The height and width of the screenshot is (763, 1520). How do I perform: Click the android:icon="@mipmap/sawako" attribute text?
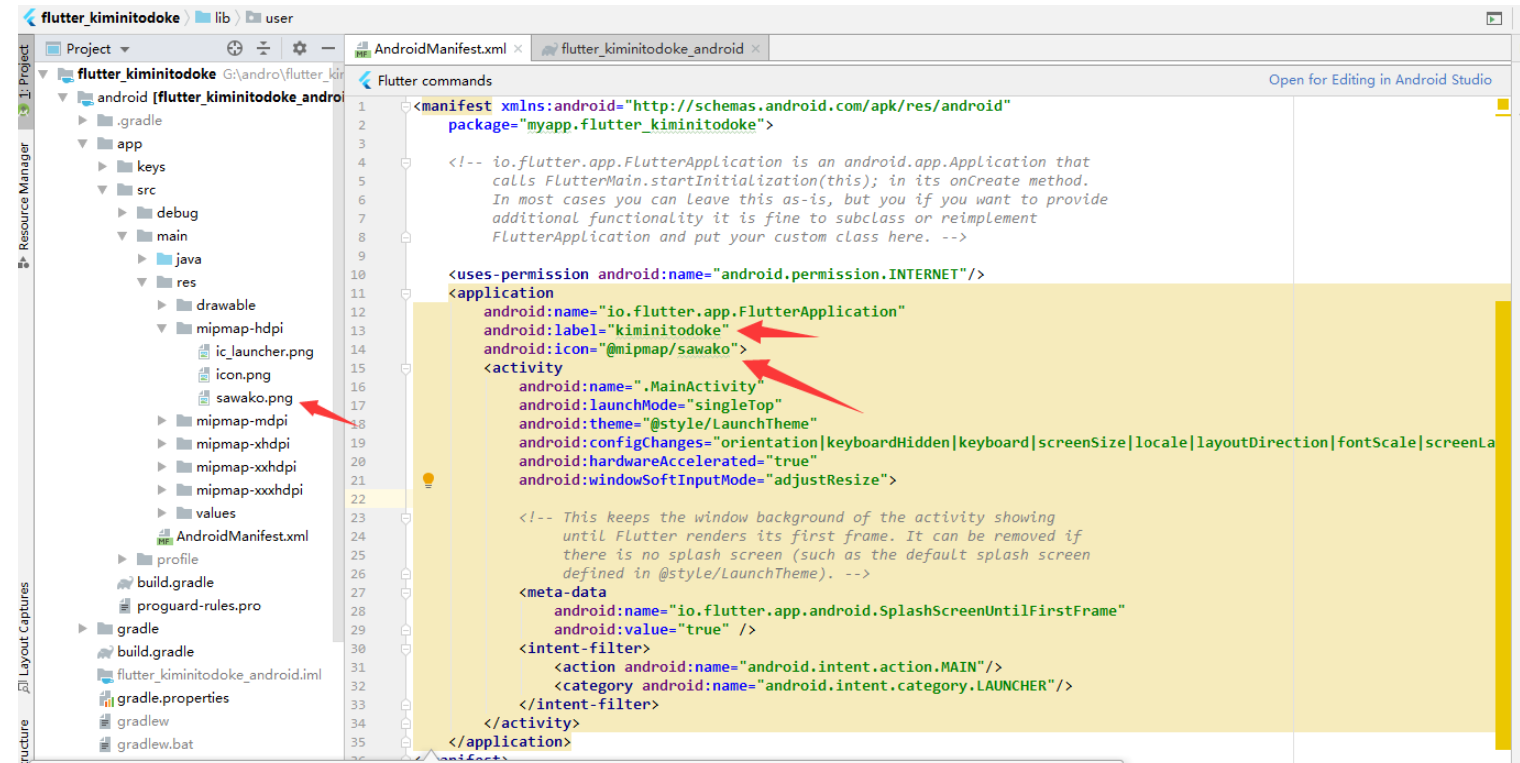pos(611,349)
